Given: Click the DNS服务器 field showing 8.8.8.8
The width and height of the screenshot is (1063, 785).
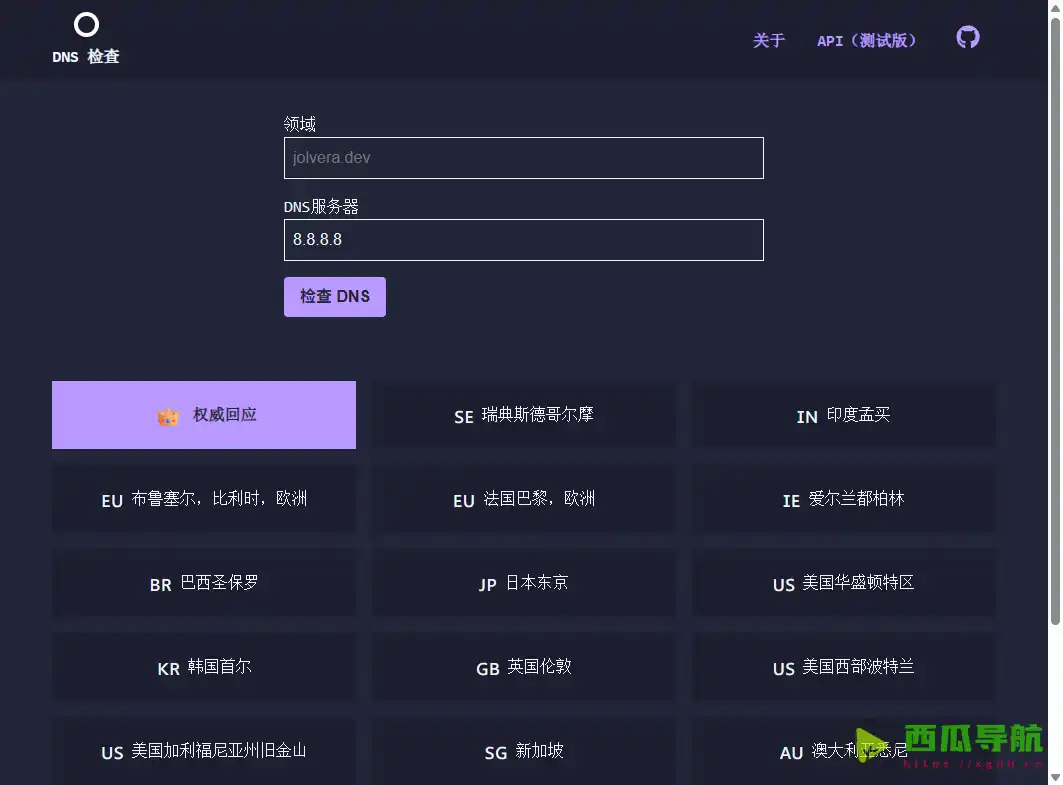Looking at the screenshot, I should [x=523, y=240].
